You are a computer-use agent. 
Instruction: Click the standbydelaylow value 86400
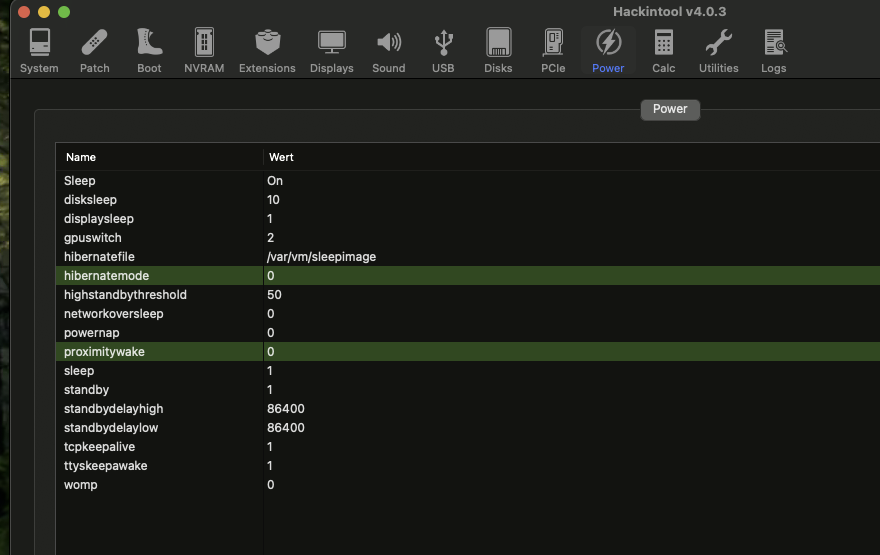click(x=286, y=428)
